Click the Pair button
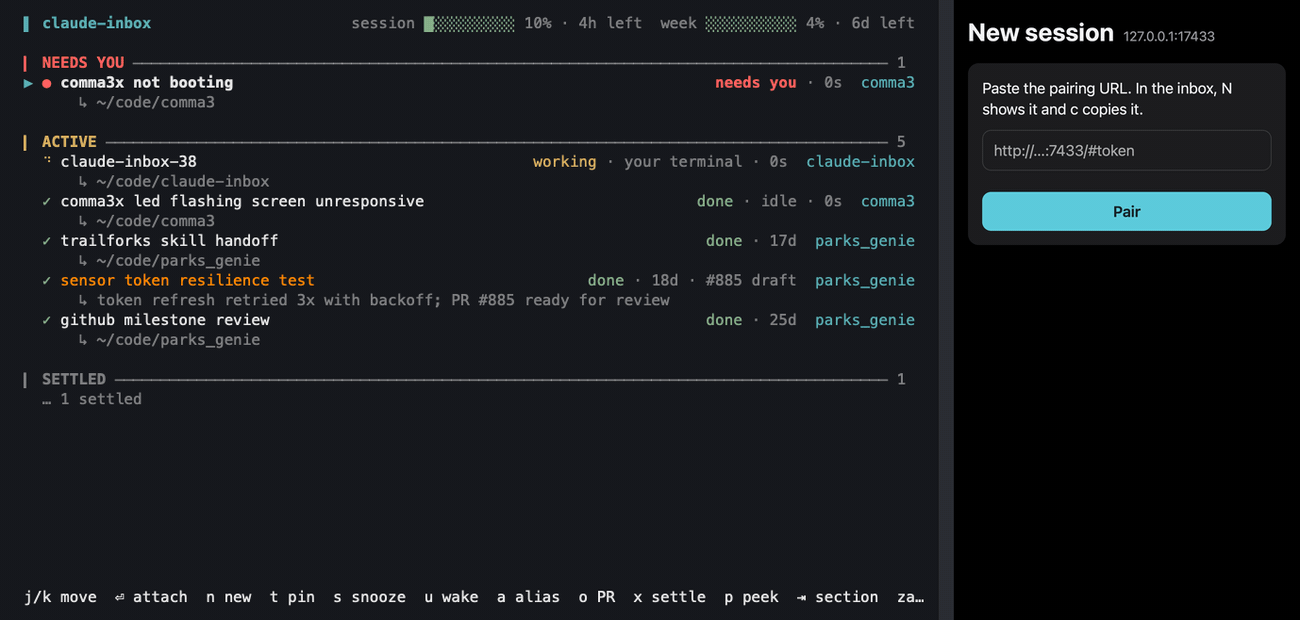The image size is (1300, 620). click(x=1126, y=212)
